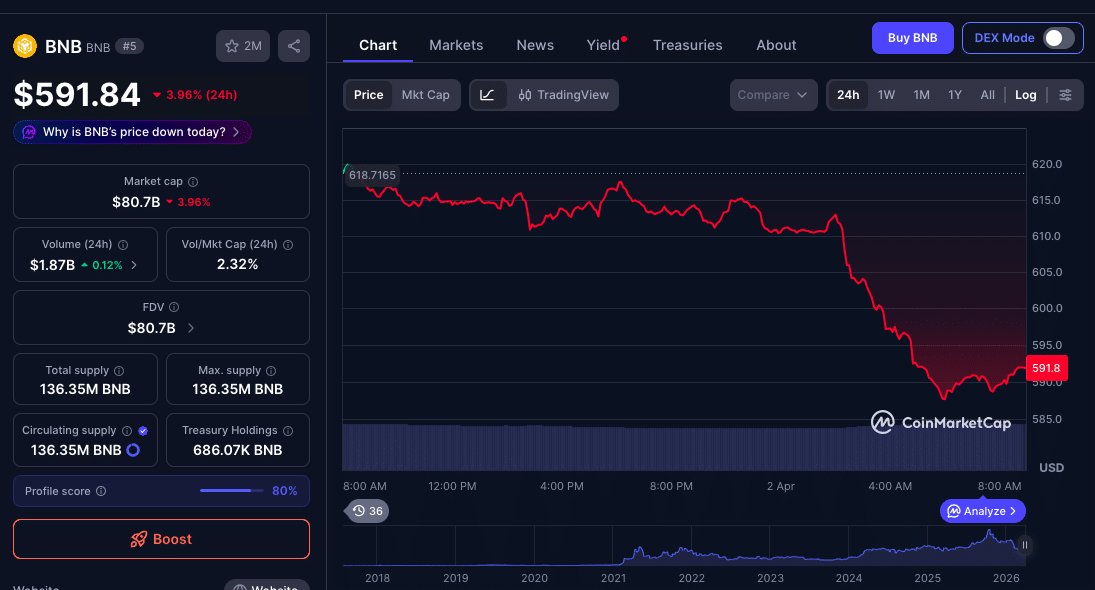Pause the mini chart playback handle
This screenshot has height=590, width=1095.
1024,545
